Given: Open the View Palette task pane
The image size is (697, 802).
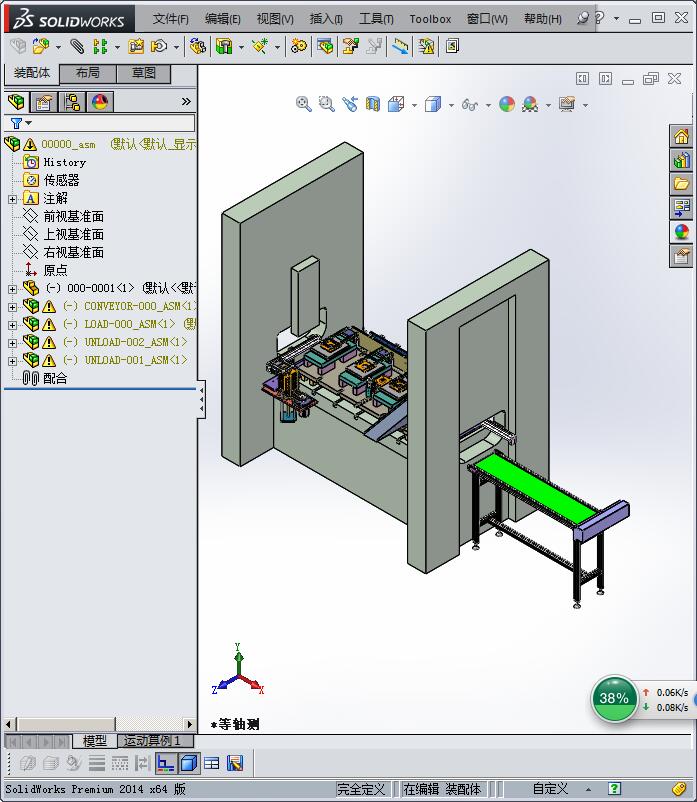Looking at the screenshot, I should click(681, 207).
